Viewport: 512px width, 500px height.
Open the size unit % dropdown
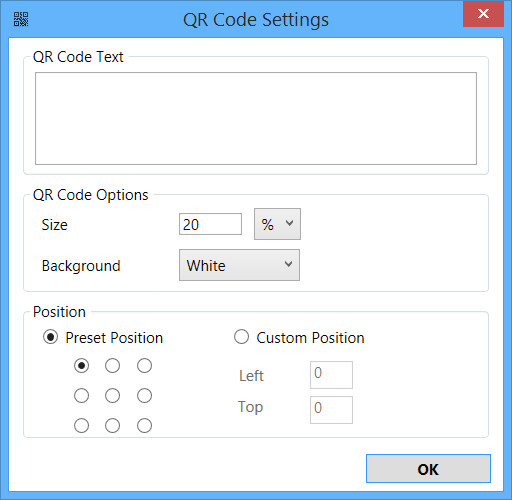coord(277,224)
